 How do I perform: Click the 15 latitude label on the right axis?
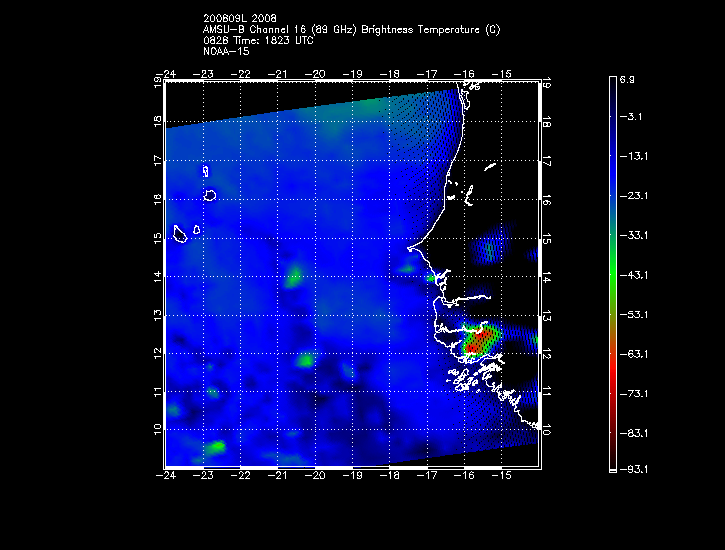pyautogui.click(x=546, y=238)
